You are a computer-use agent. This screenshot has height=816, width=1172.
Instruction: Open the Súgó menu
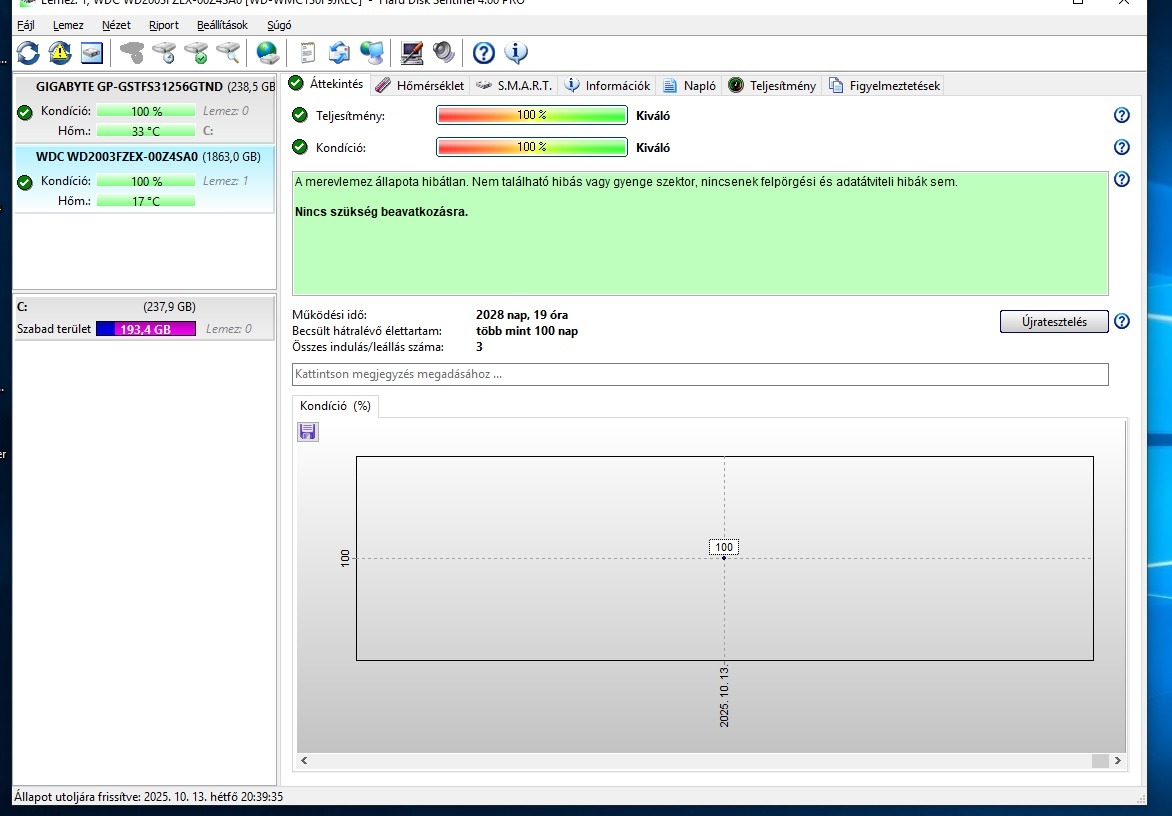(x=279, y=25)
